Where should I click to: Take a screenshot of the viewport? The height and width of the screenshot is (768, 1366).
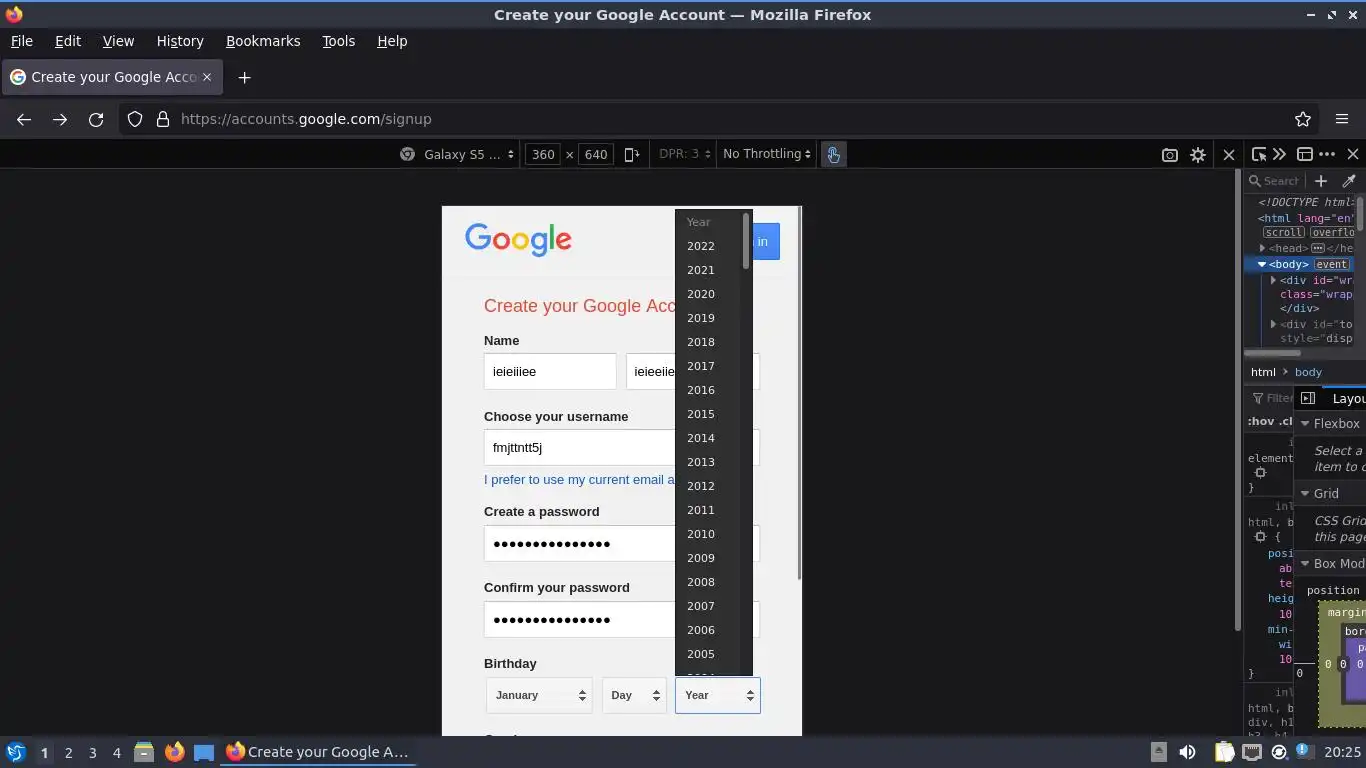tap(1169, 155)
